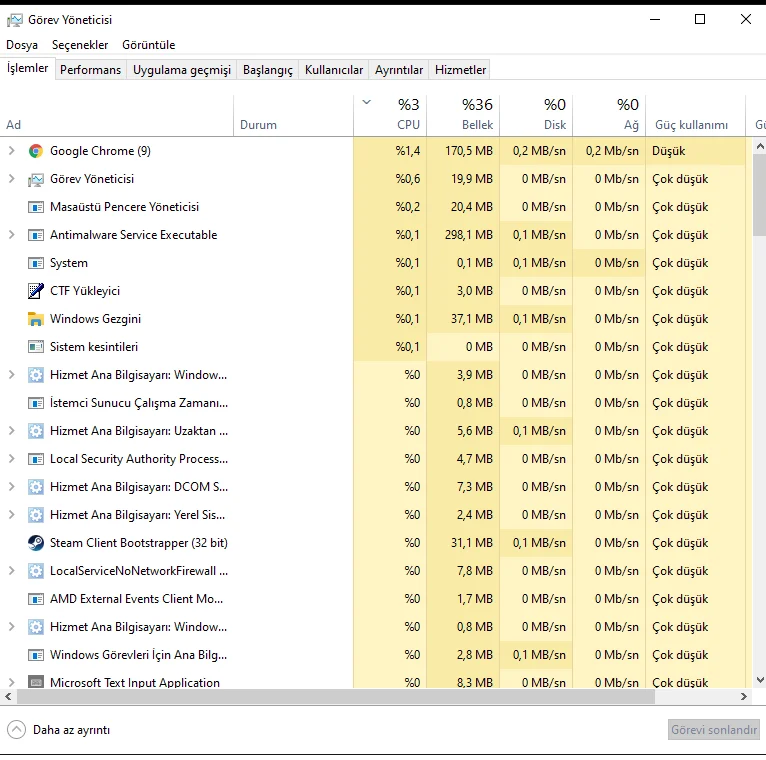Click the vertical scrollbar thumb

[x=760, y=195]
